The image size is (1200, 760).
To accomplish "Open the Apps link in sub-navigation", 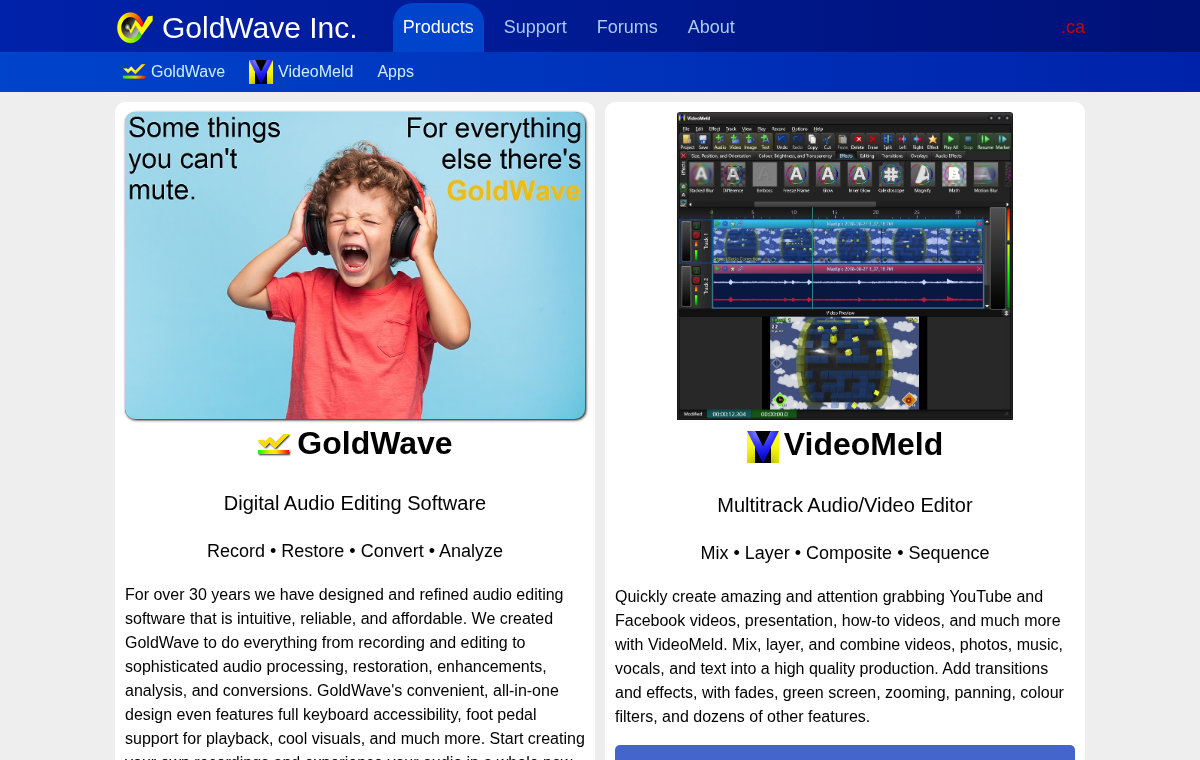I will 396,72.
